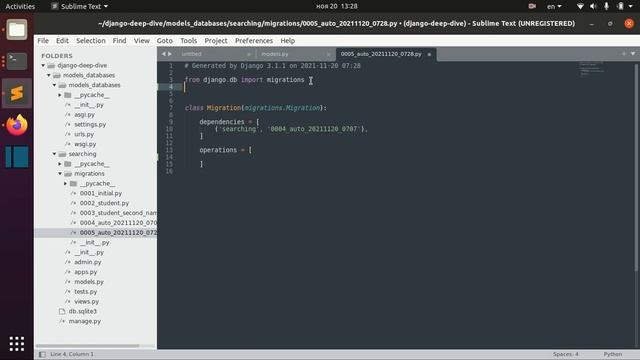
Task: Collapse the models_databases top folder
Action: point(49,75)
